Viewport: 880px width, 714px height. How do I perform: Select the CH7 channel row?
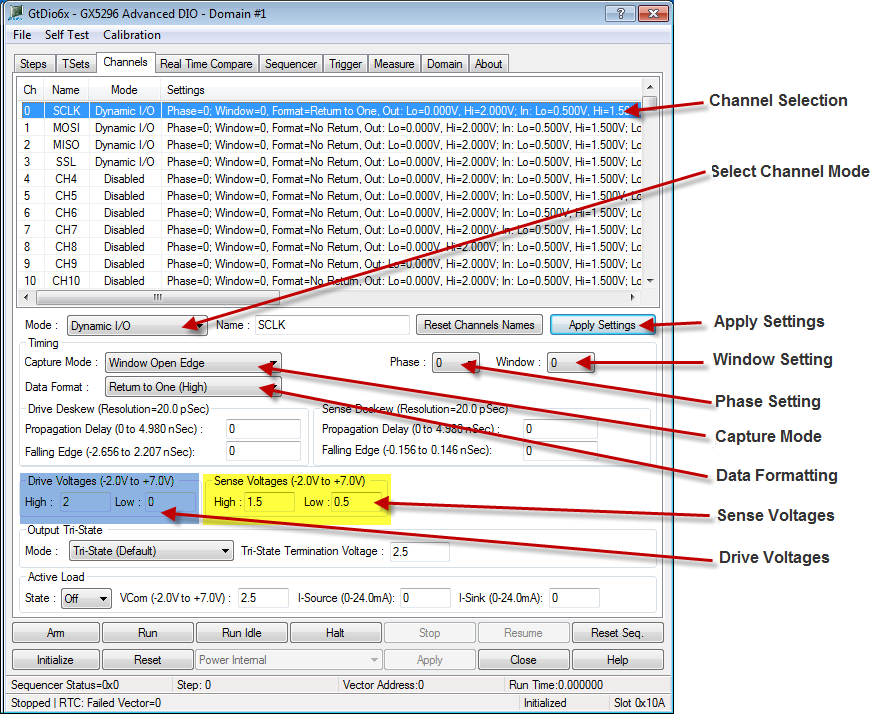(x=331, y=230)
